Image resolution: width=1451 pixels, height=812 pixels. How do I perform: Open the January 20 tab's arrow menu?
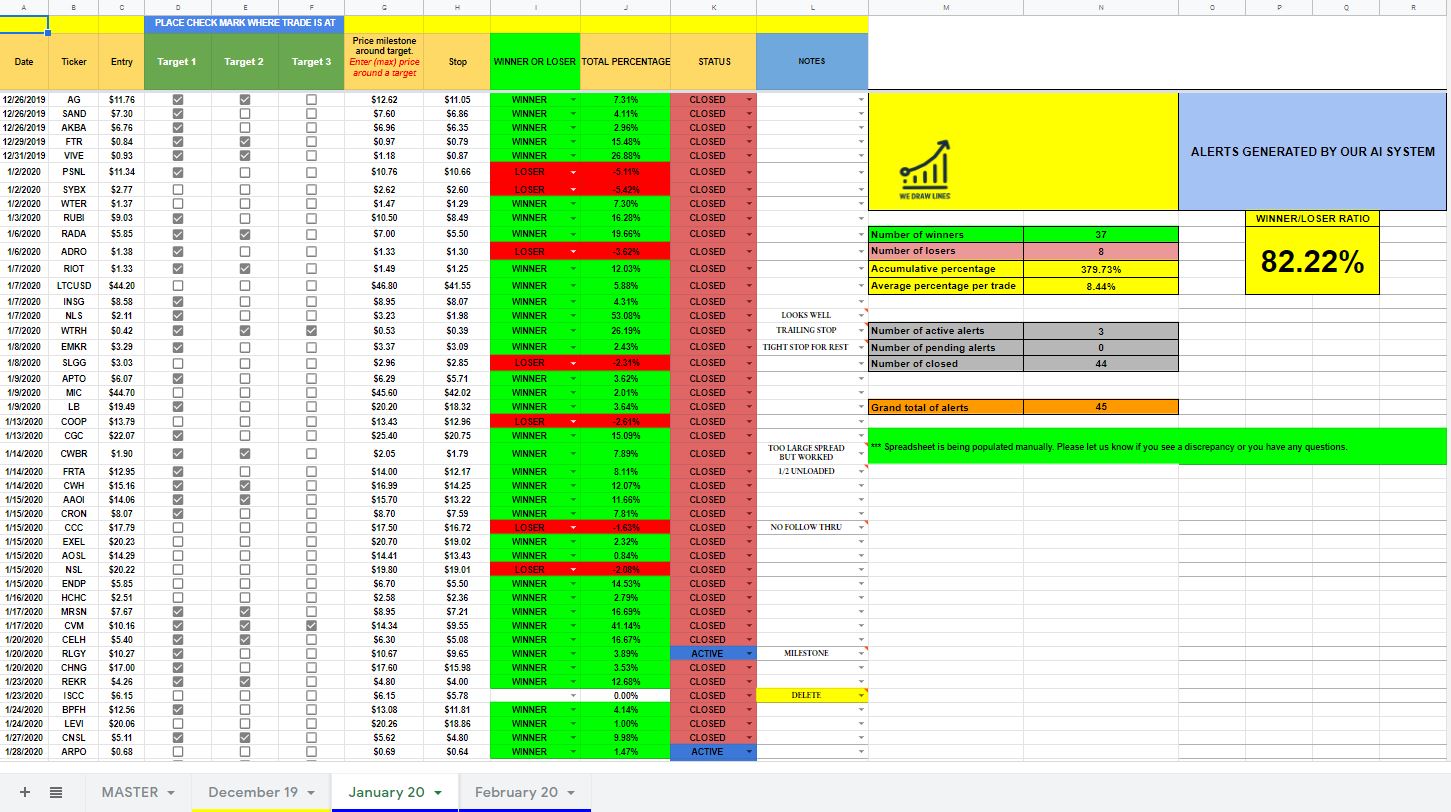[438, 793]
